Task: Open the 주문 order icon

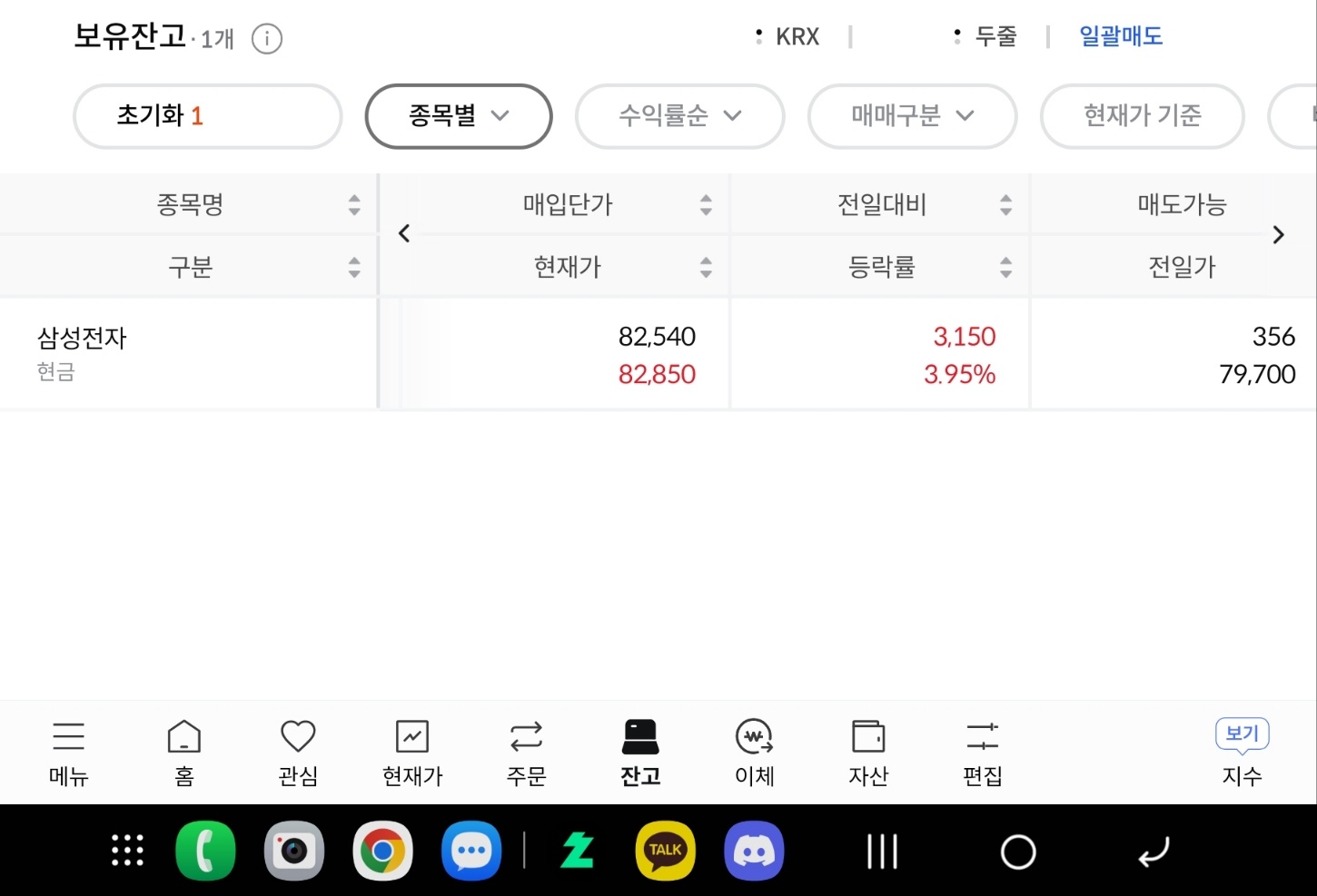Action: [x=526, y=752]
